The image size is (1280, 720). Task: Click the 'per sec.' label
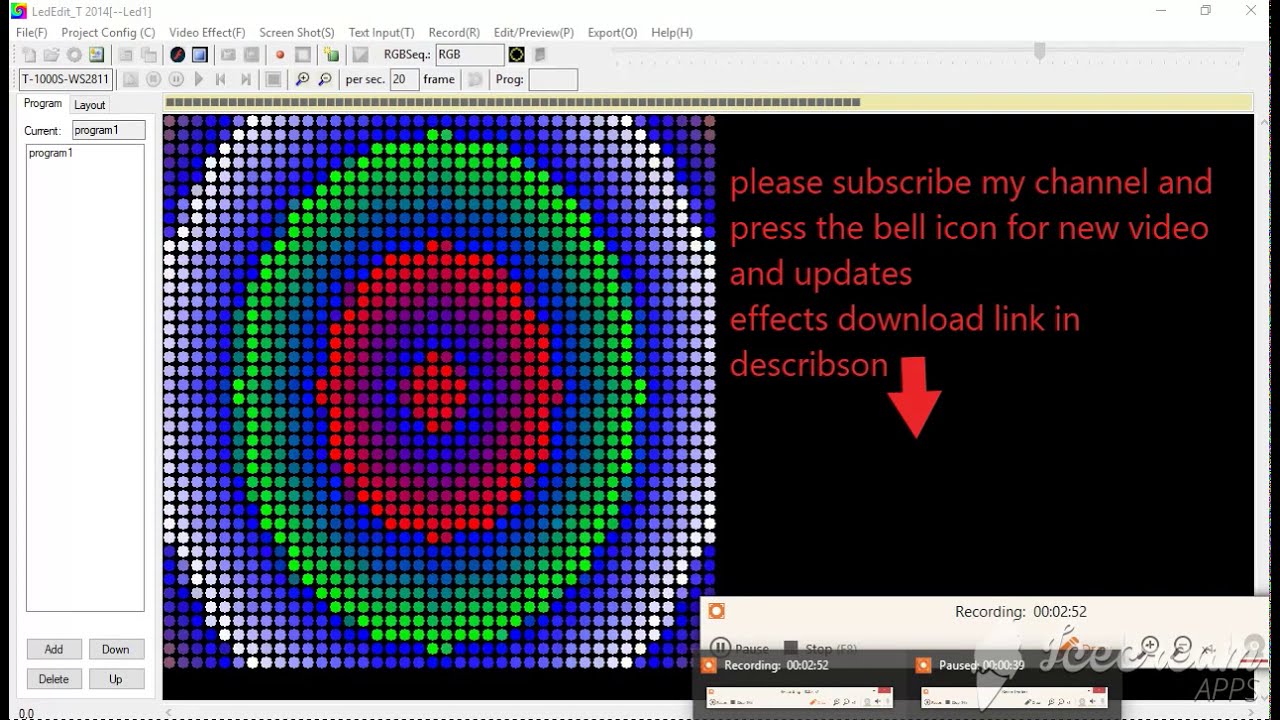coord(365,79)
